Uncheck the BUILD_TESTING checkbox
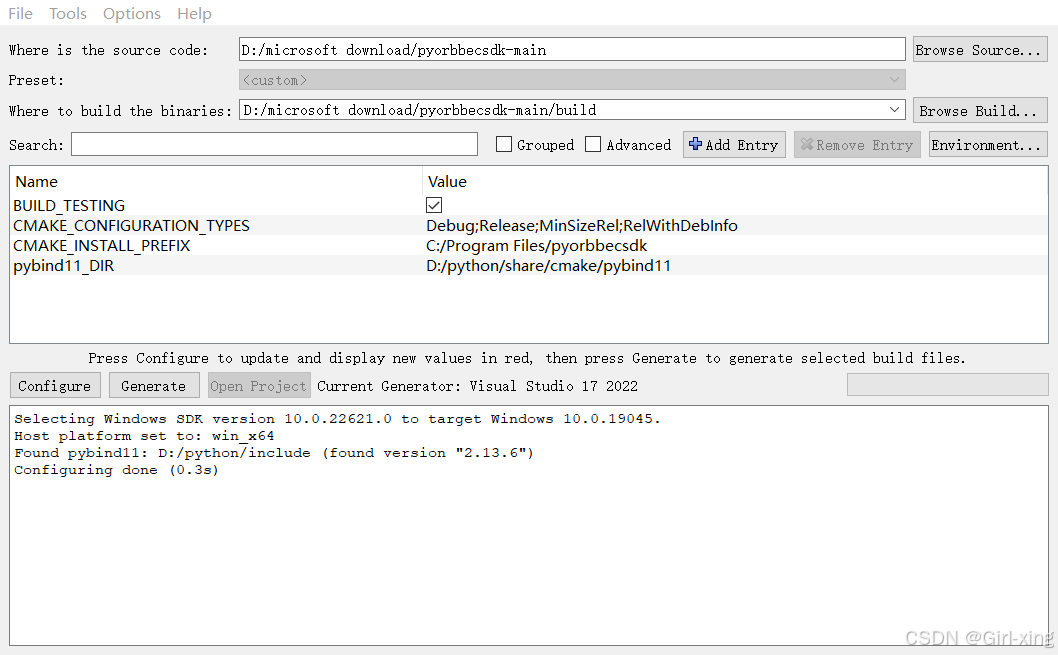This screenshot has width=1058, height=655. point(434,205)
